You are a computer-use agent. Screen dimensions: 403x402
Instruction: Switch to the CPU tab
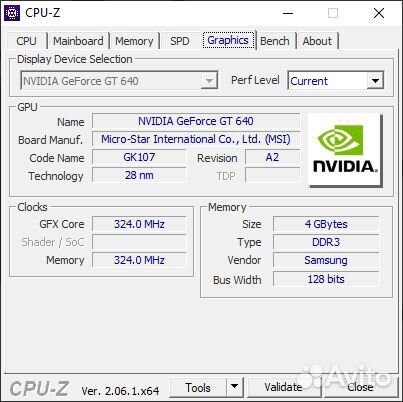(26, 41)
